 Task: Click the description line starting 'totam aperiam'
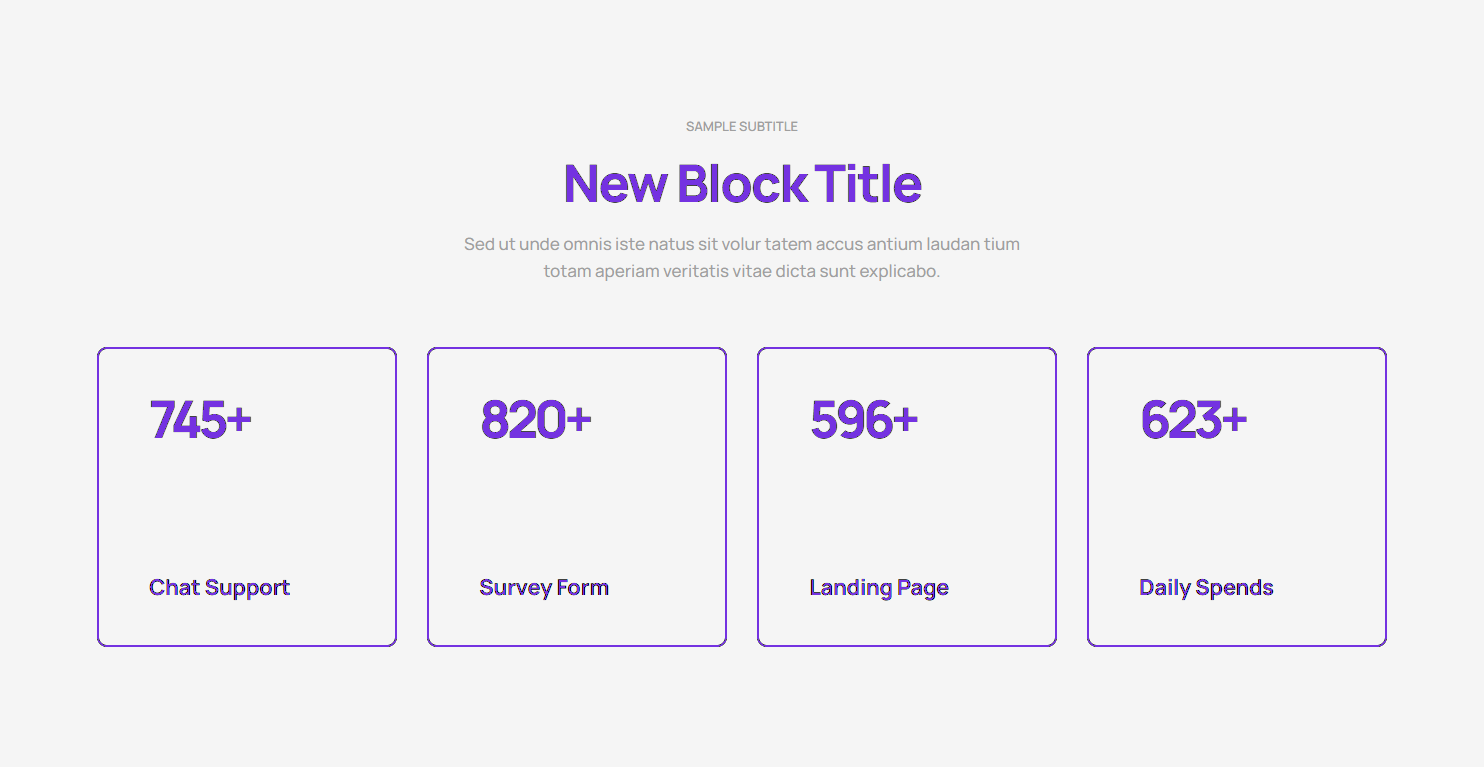coord(741,271)
